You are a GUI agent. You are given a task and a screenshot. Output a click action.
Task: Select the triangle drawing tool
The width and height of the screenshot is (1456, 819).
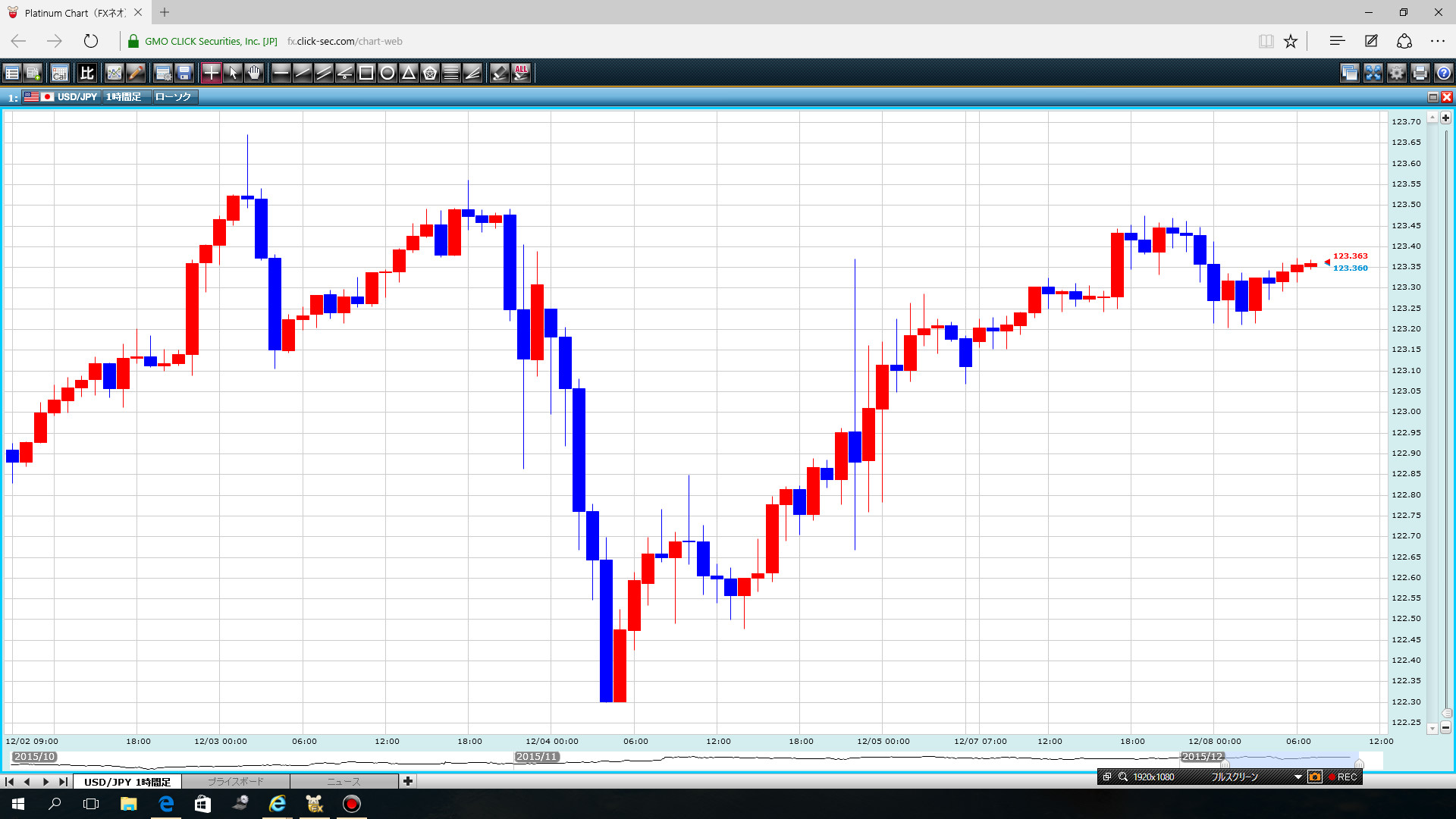(409, 73)
